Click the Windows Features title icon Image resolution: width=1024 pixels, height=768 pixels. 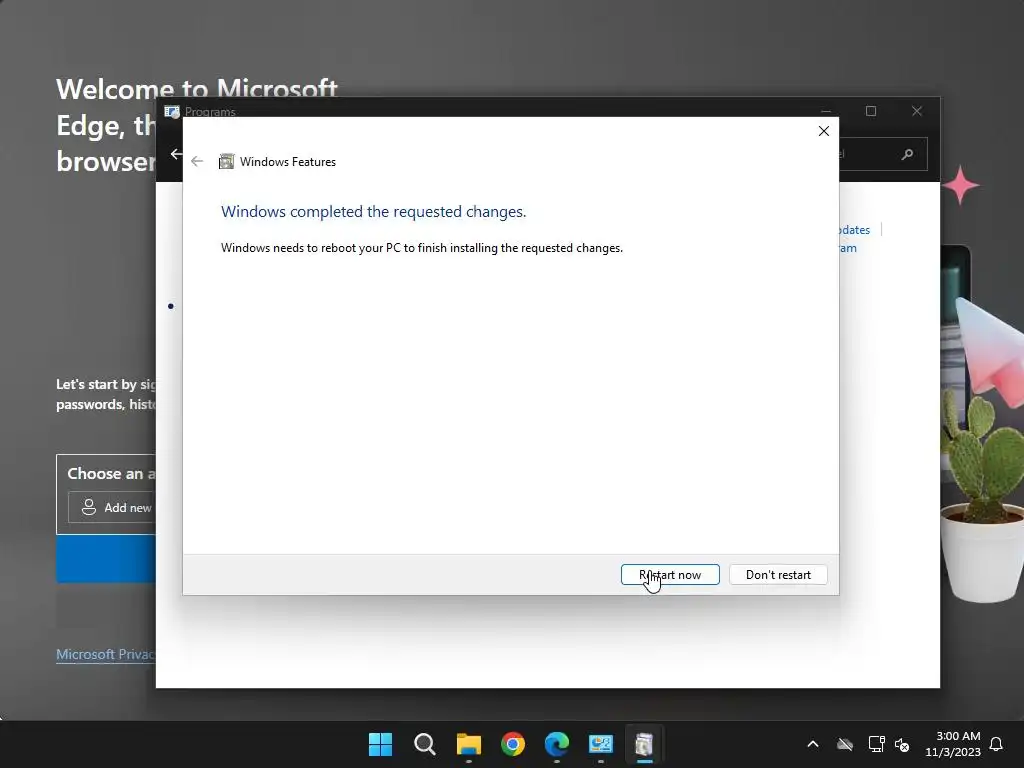pos(227,161)
